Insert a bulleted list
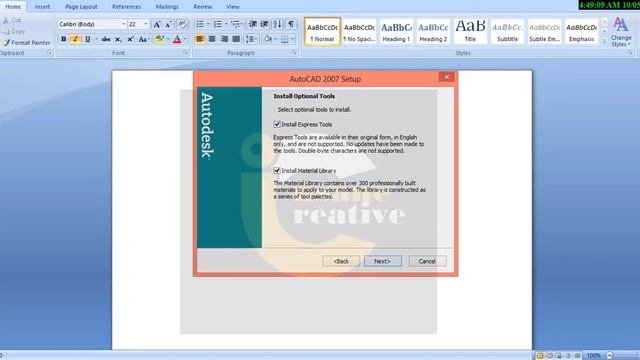Image resolution: width=640 pixels, height=360 pixels. (x=200, y=24)
